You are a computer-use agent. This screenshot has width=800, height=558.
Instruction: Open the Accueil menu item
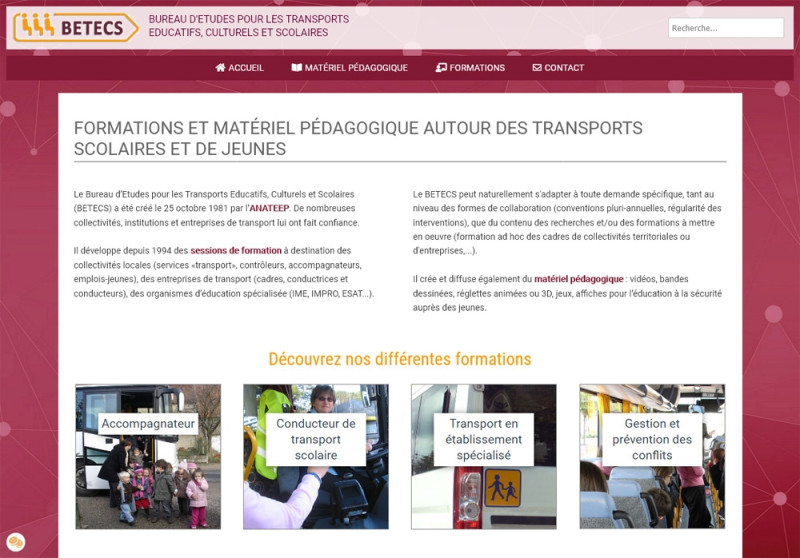[x=239, y=68]
